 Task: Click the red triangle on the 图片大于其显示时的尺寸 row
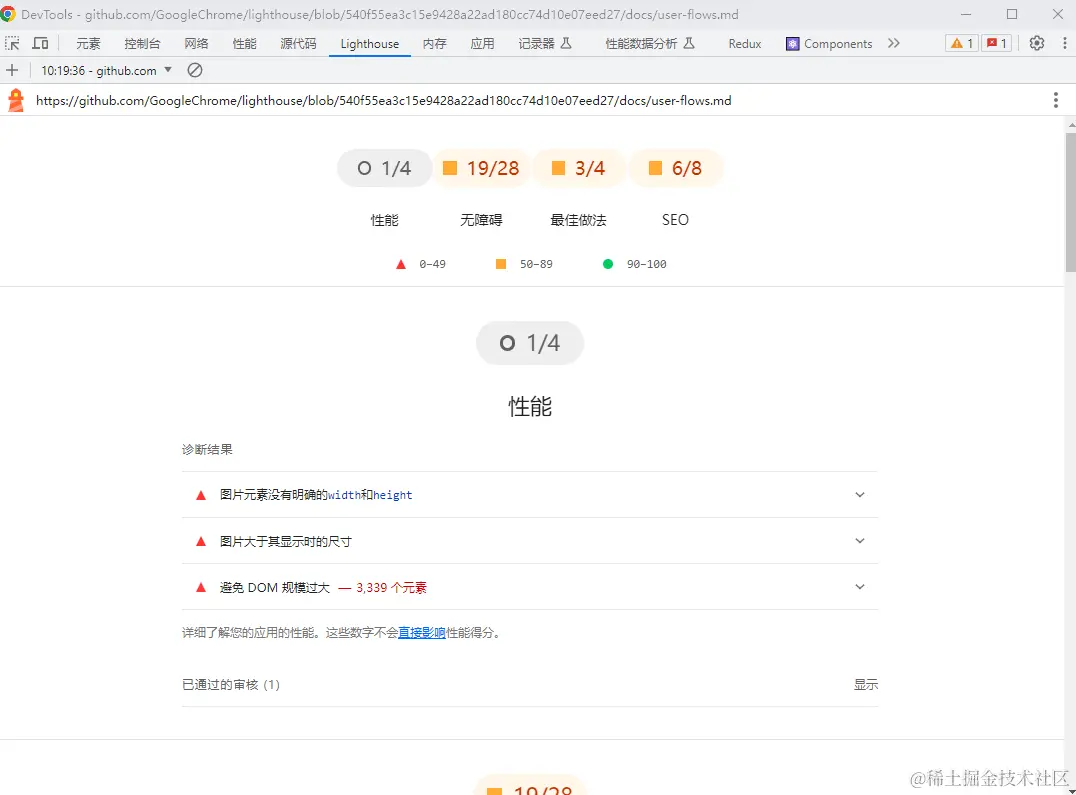(x=201, y=541)
